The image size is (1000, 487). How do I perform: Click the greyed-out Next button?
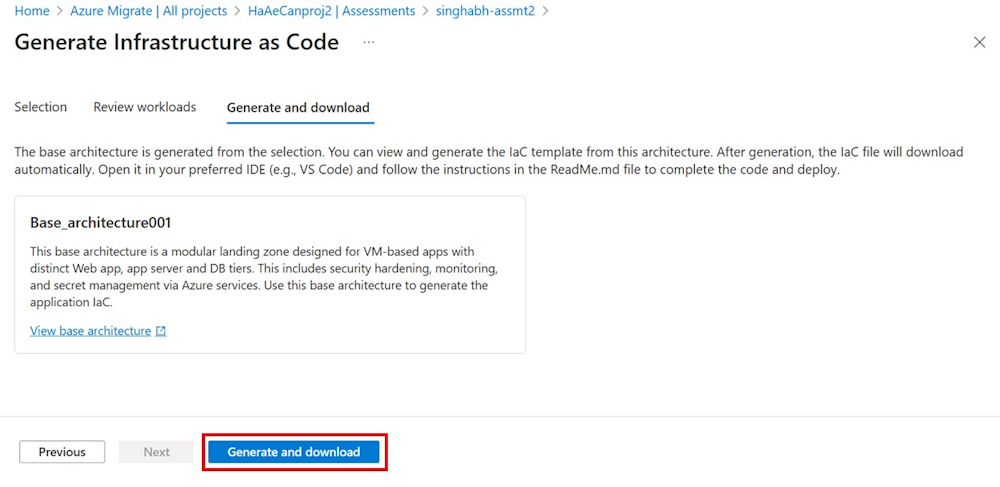(156, 452)
